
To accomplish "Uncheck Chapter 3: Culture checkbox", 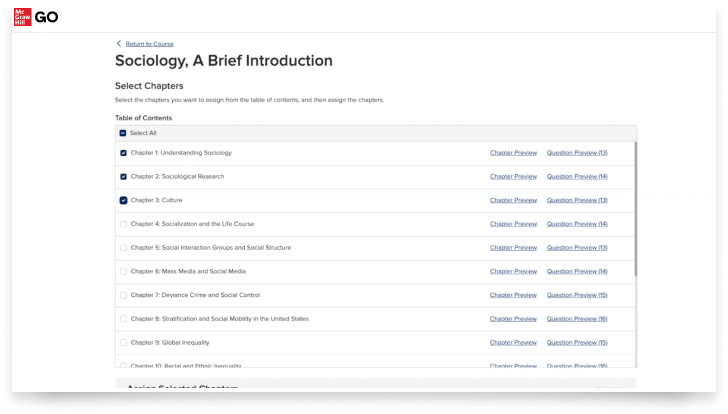I will [124, 200].
